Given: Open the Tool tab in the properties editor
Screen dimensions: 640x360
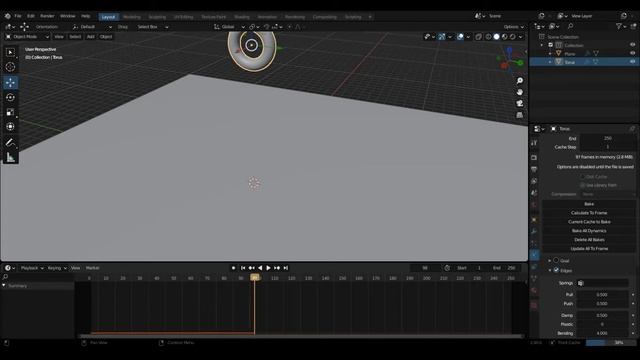Looking at the screenshot, I should click(x=534, y=143).
